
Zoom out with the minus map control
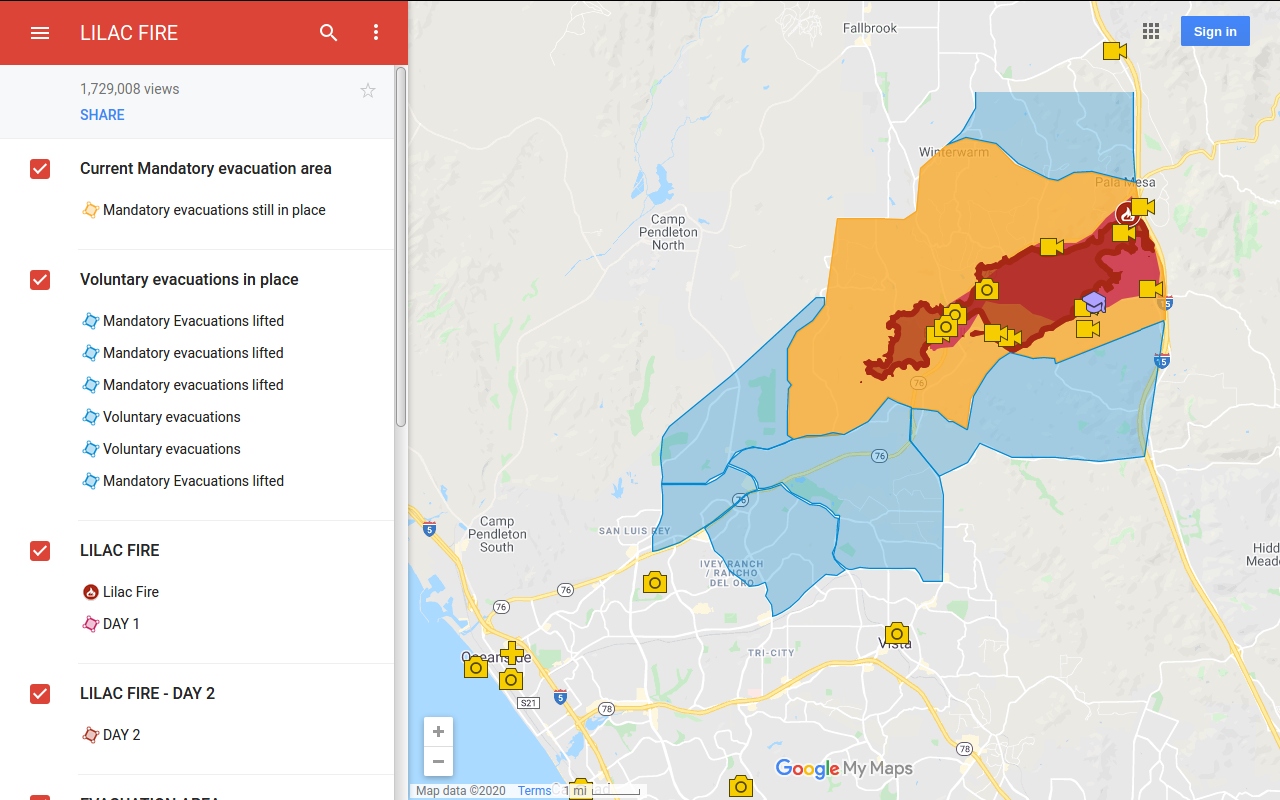coord(438,761)
